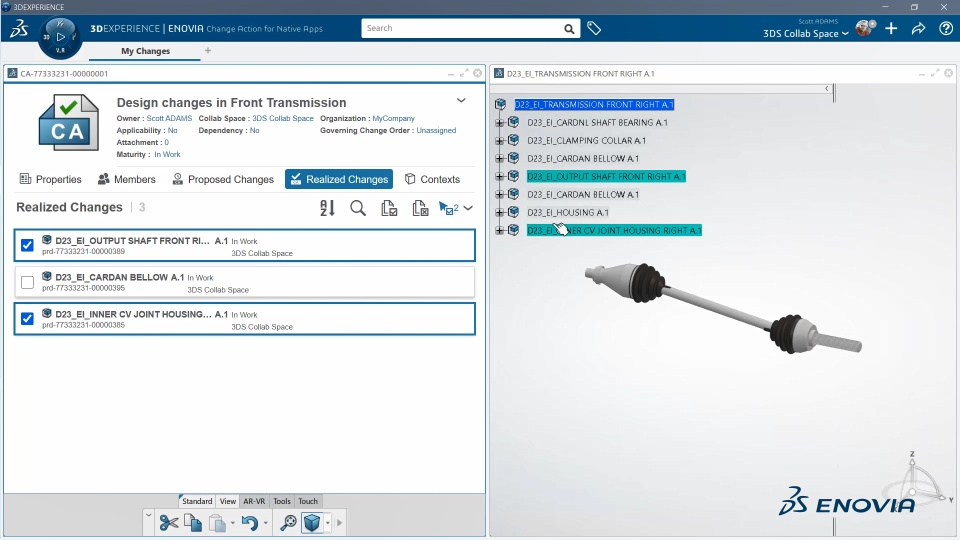The height and width of the screenshot is (540, 960).
Task: Click the large Change Action CA icon
Action: [69, 122]
